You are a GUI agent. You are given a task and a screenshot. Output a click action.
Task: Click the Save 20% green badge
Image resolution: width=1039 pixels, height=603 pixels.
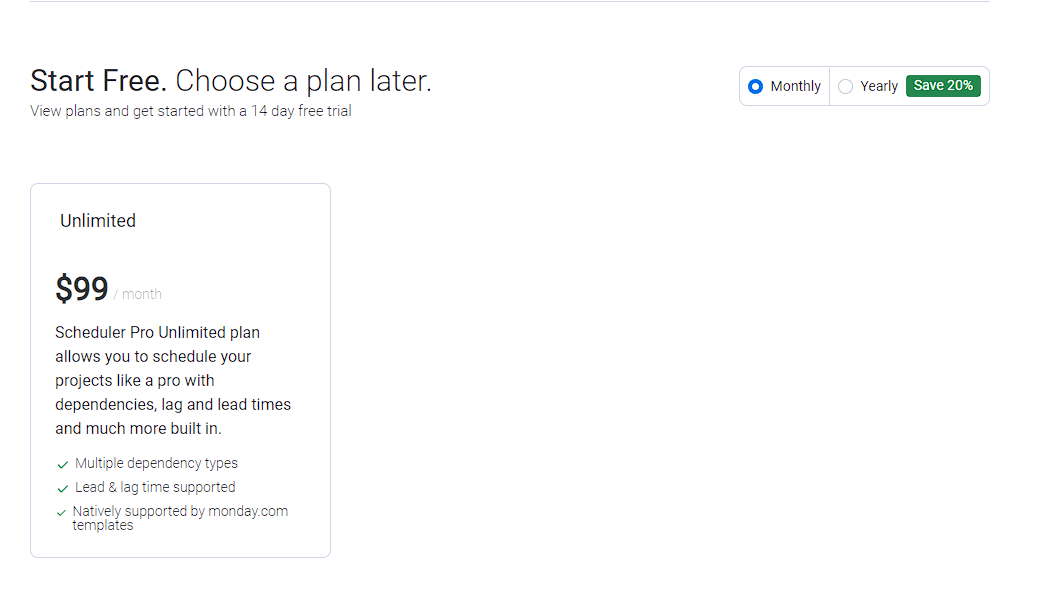[x=943, y=85]
